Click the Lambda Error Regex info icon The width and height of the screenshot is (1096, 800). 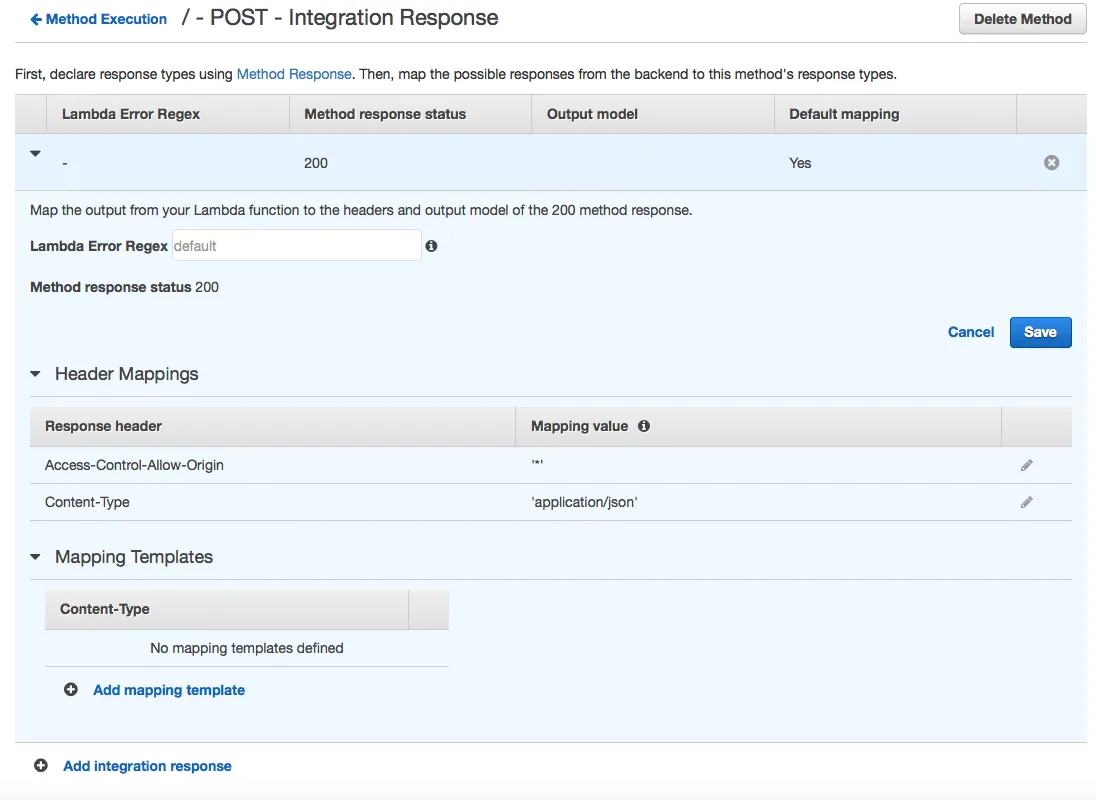(431, 246)
